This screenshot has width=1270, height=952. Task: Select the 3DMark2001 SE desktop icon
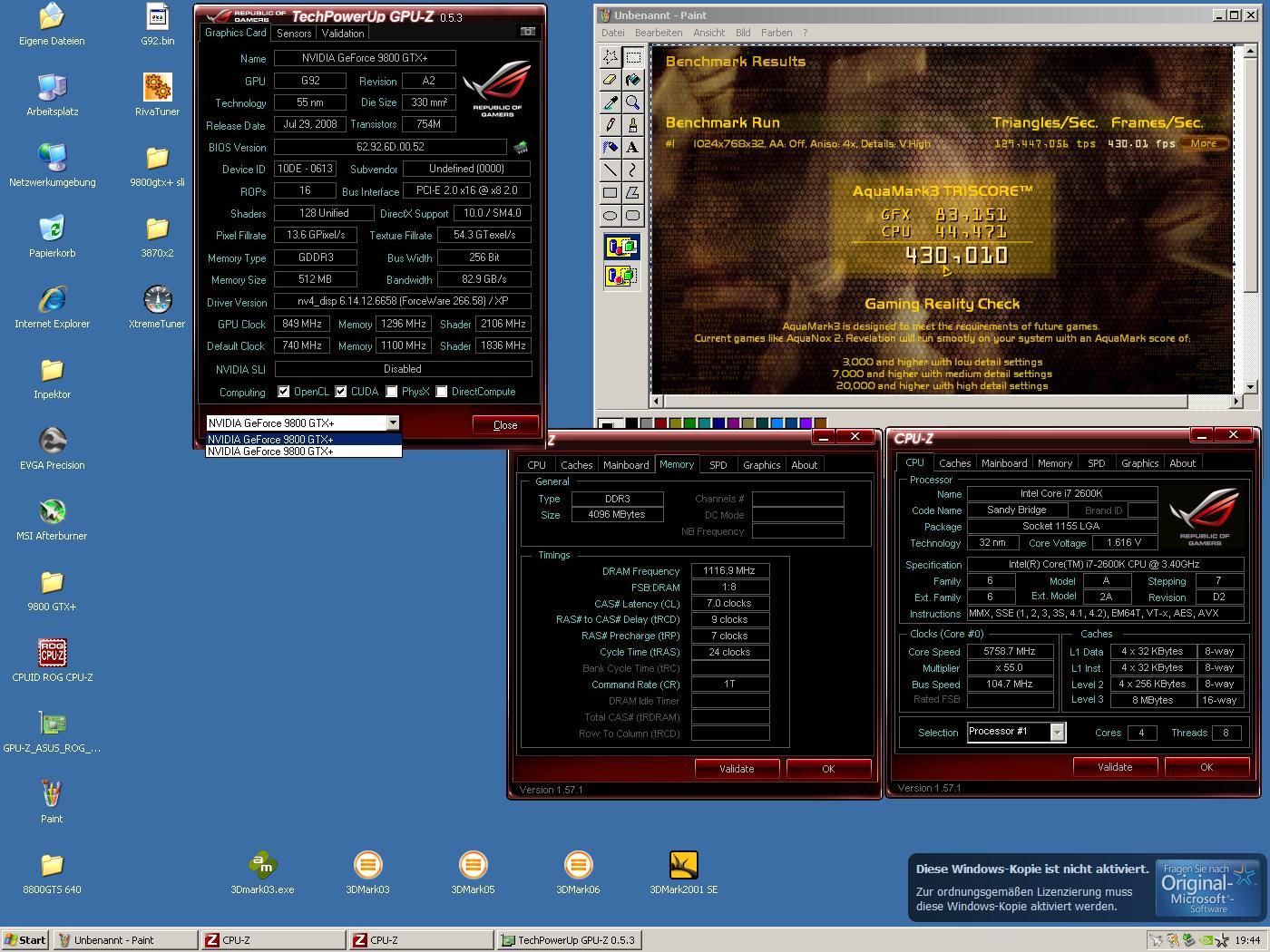[x=683, y=873]
